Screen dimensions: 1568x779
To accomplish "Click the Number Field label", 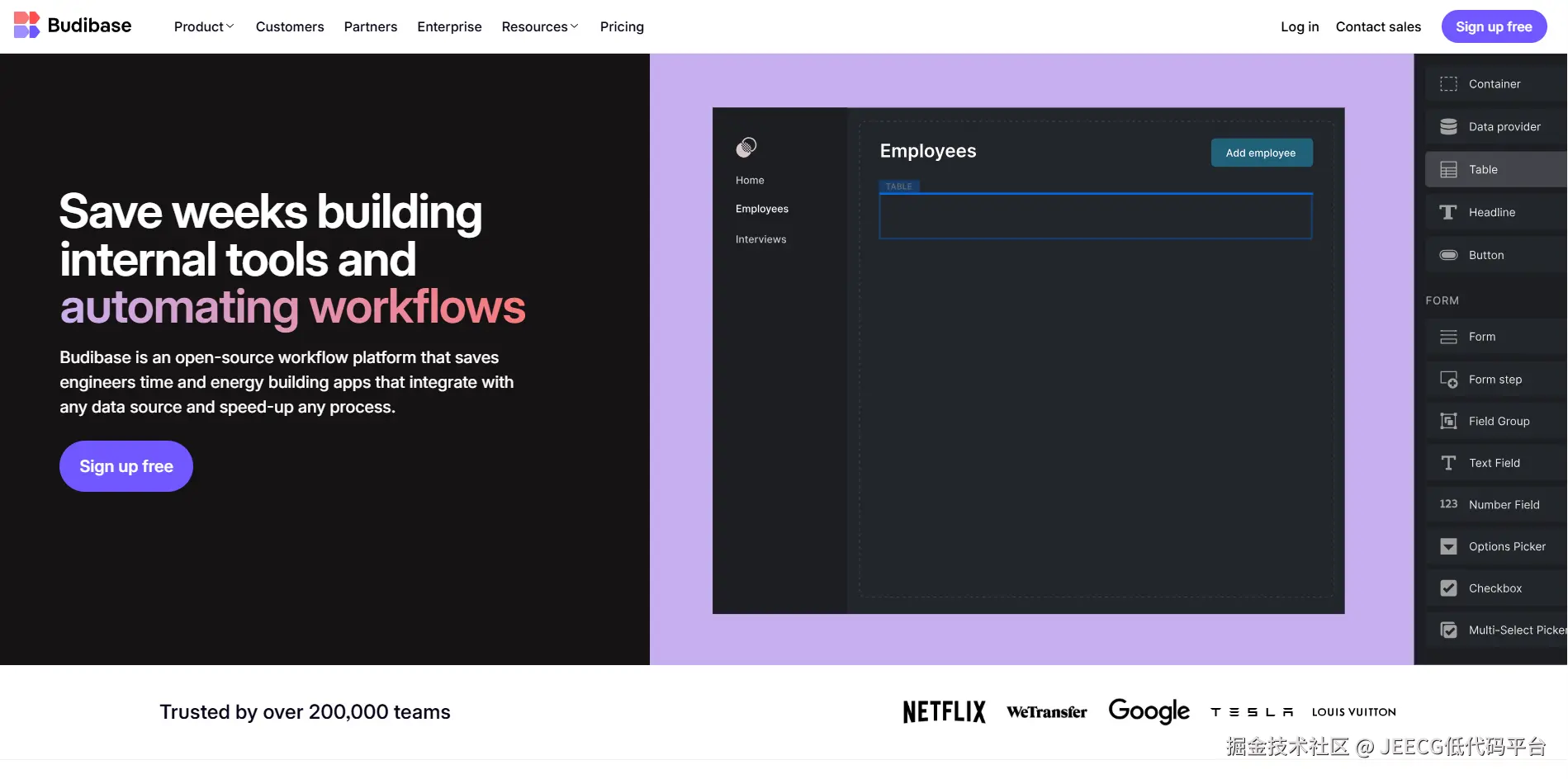I will click(1504, 505).
